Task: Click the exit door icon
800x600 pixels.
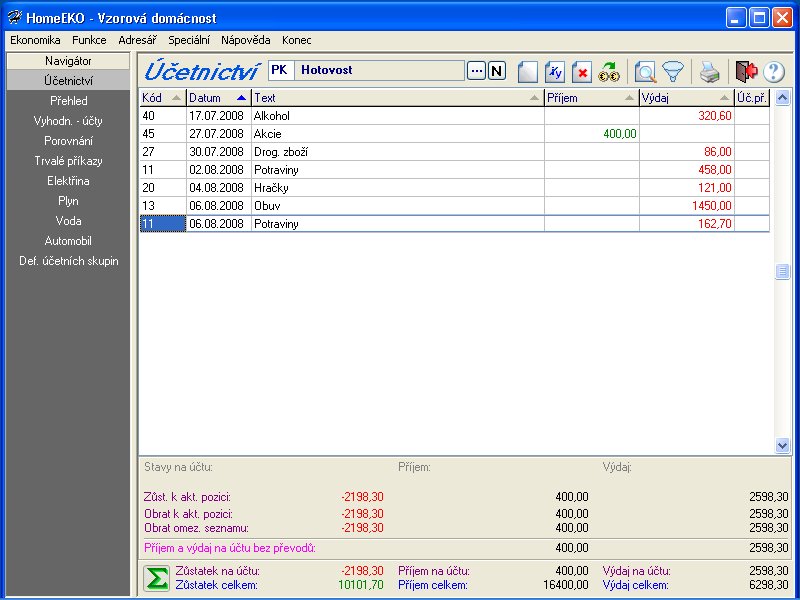Action: click(746, 72)
